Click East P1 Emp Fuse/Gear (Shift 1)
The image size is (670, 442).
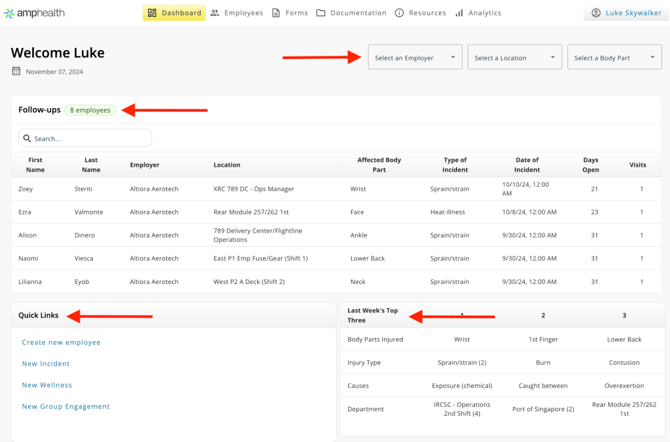[261, 258]
